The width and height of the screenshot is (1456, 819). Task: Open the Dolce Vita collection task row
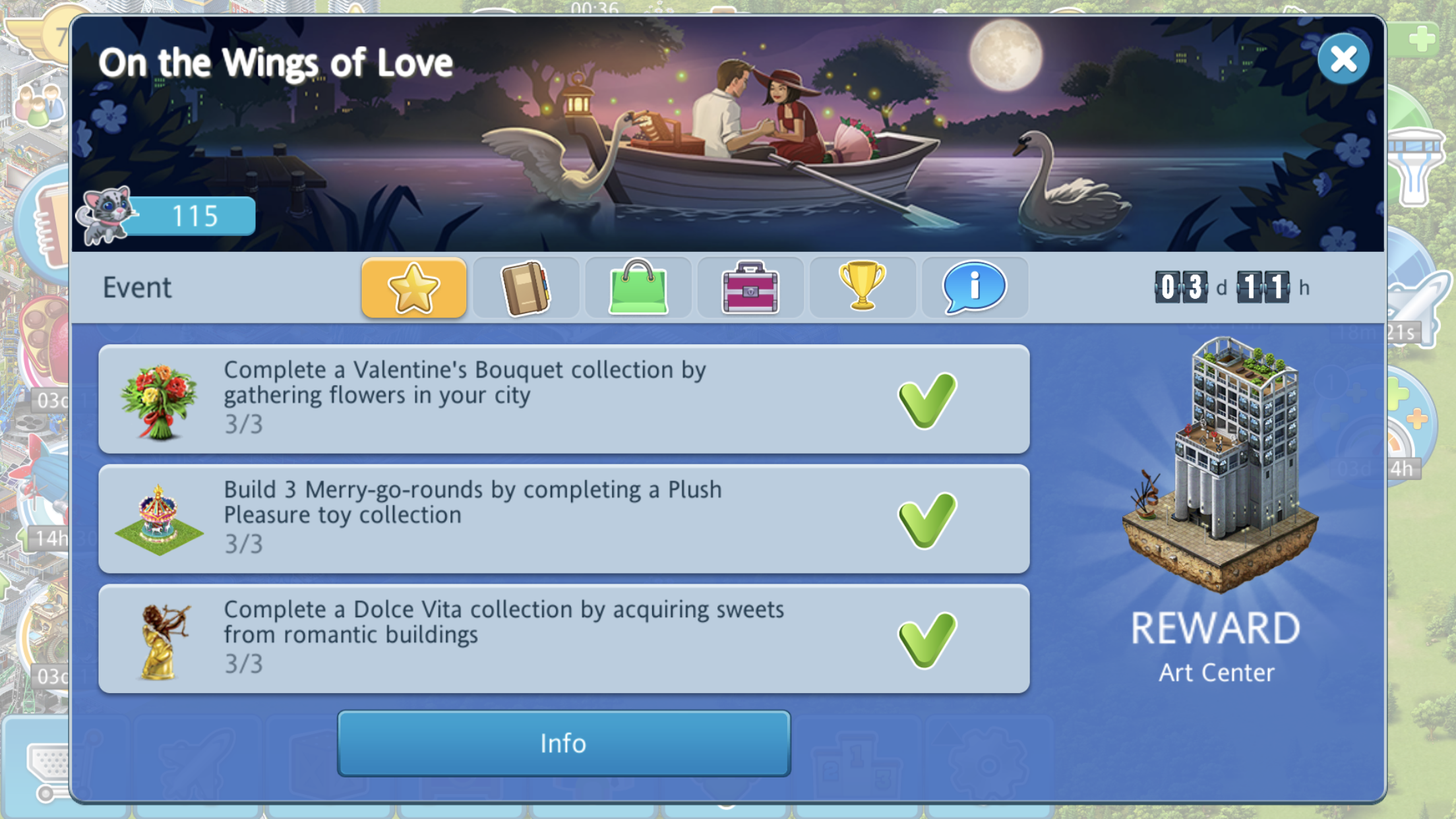click(564, 638)
